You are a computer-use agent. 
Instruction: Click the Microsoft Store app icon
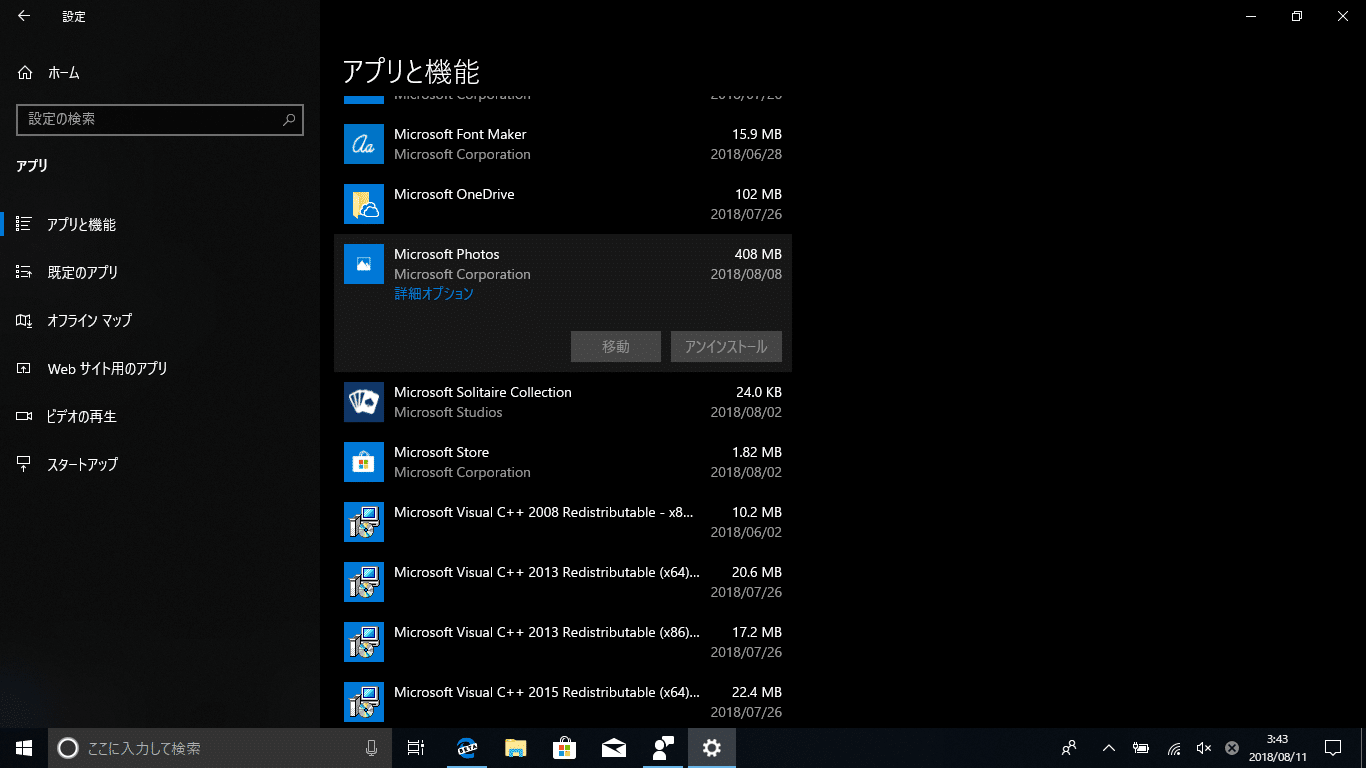coord(364,462)
